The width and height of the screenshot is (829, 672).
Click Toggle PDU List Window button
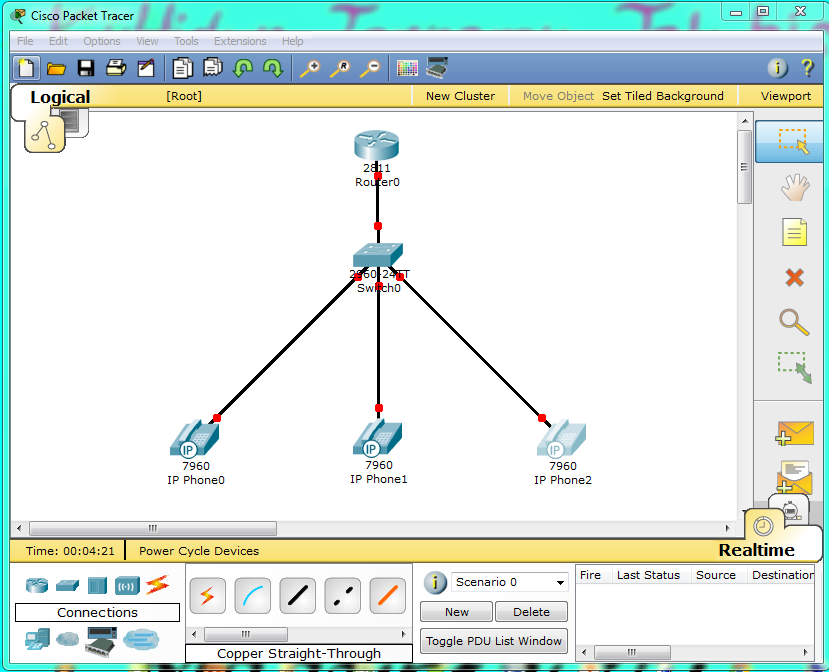tap(494, 641)
